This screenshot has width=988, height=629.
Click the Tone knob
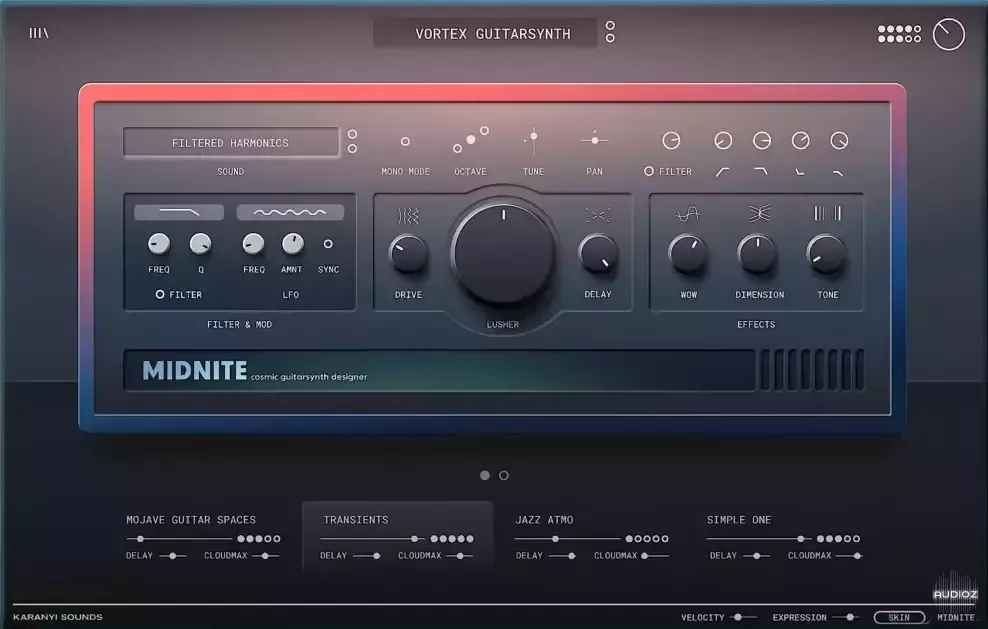point(827,254)
